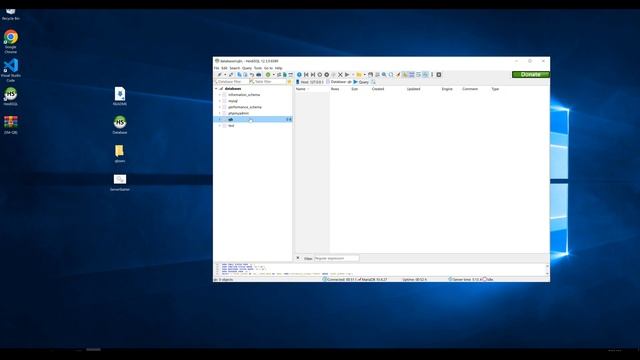Image resolution: width=640 pixels, height=360 pixels.
Task: Expand the mysql database node
Action: [x=220, y=101]
